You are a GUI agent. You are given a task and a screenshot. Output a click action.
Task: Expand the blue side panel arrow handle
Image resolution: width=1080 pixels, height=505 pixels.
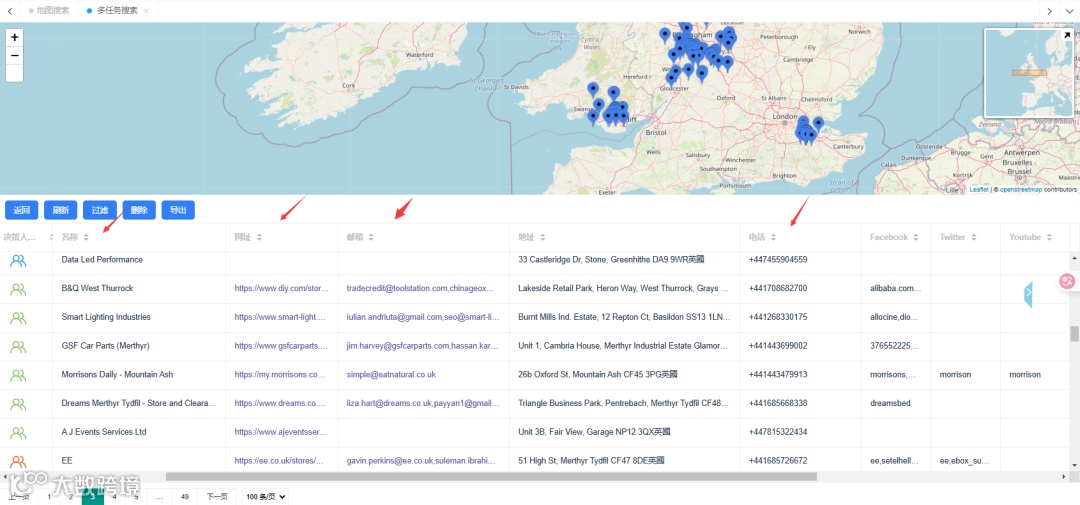click(1028, 294)
